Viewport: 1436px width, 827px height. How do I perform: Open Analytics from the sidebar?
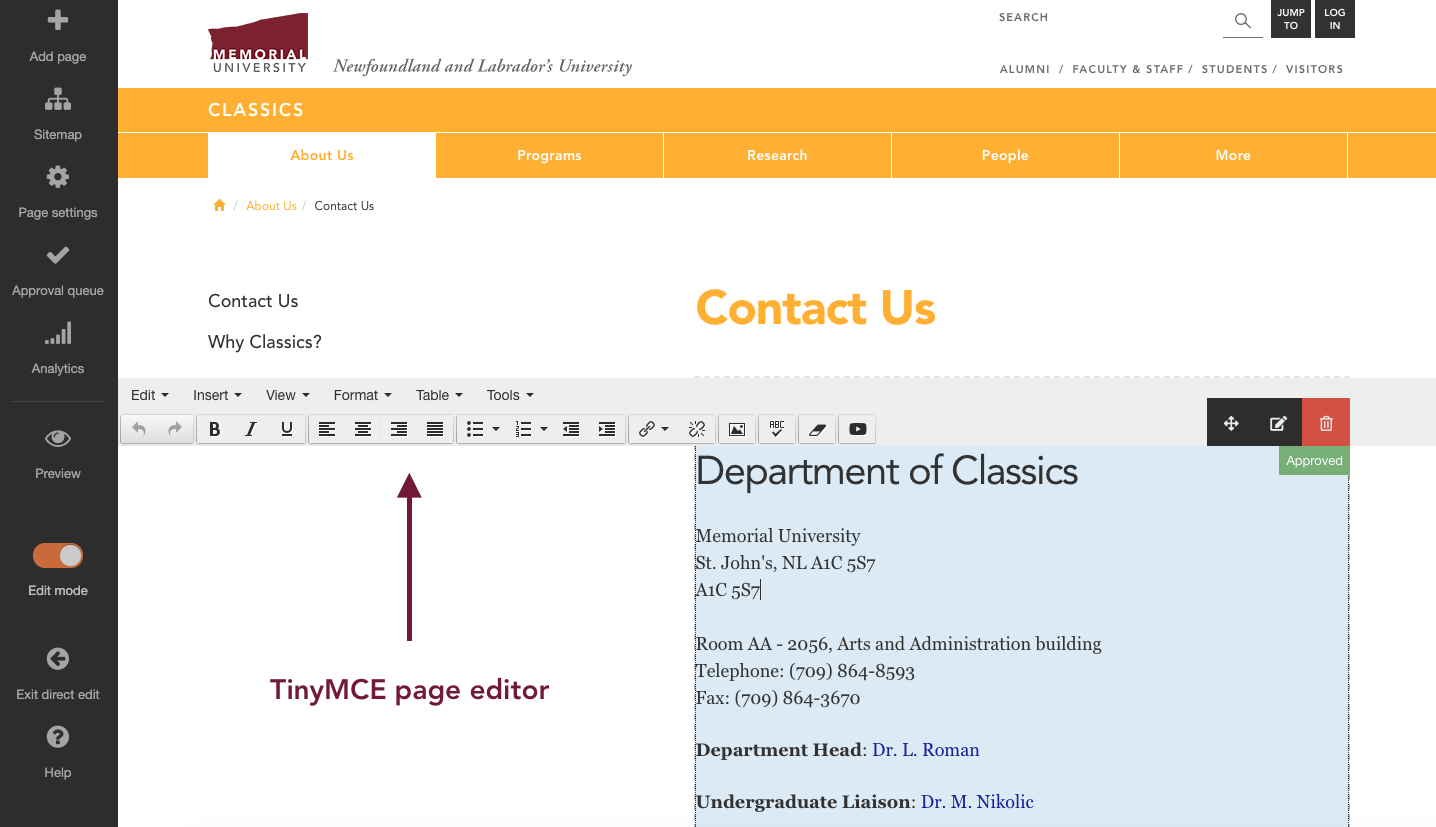point(57,345)
